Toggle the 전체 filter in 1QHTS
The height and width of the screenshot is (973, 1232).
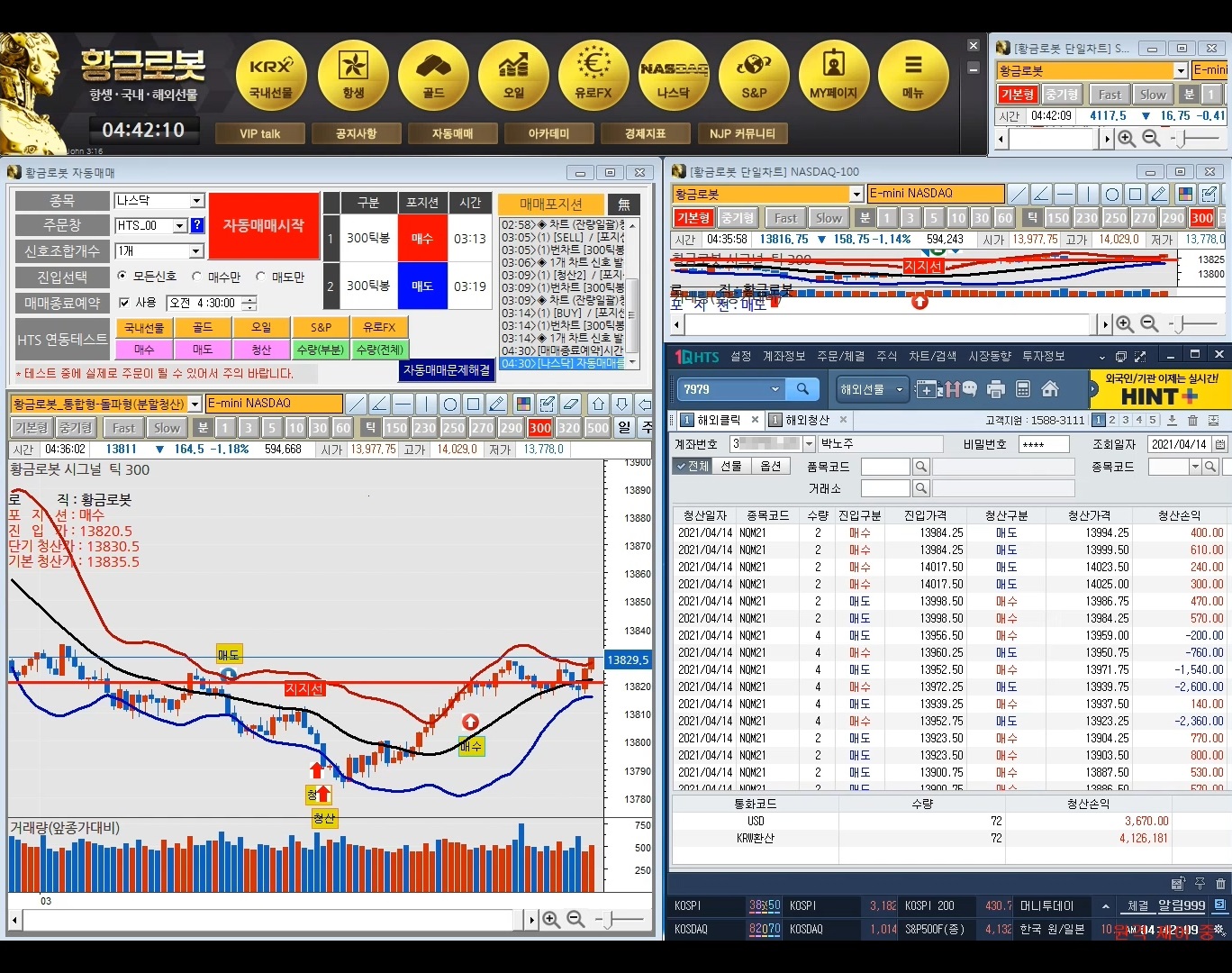click(x=693, y=466)
